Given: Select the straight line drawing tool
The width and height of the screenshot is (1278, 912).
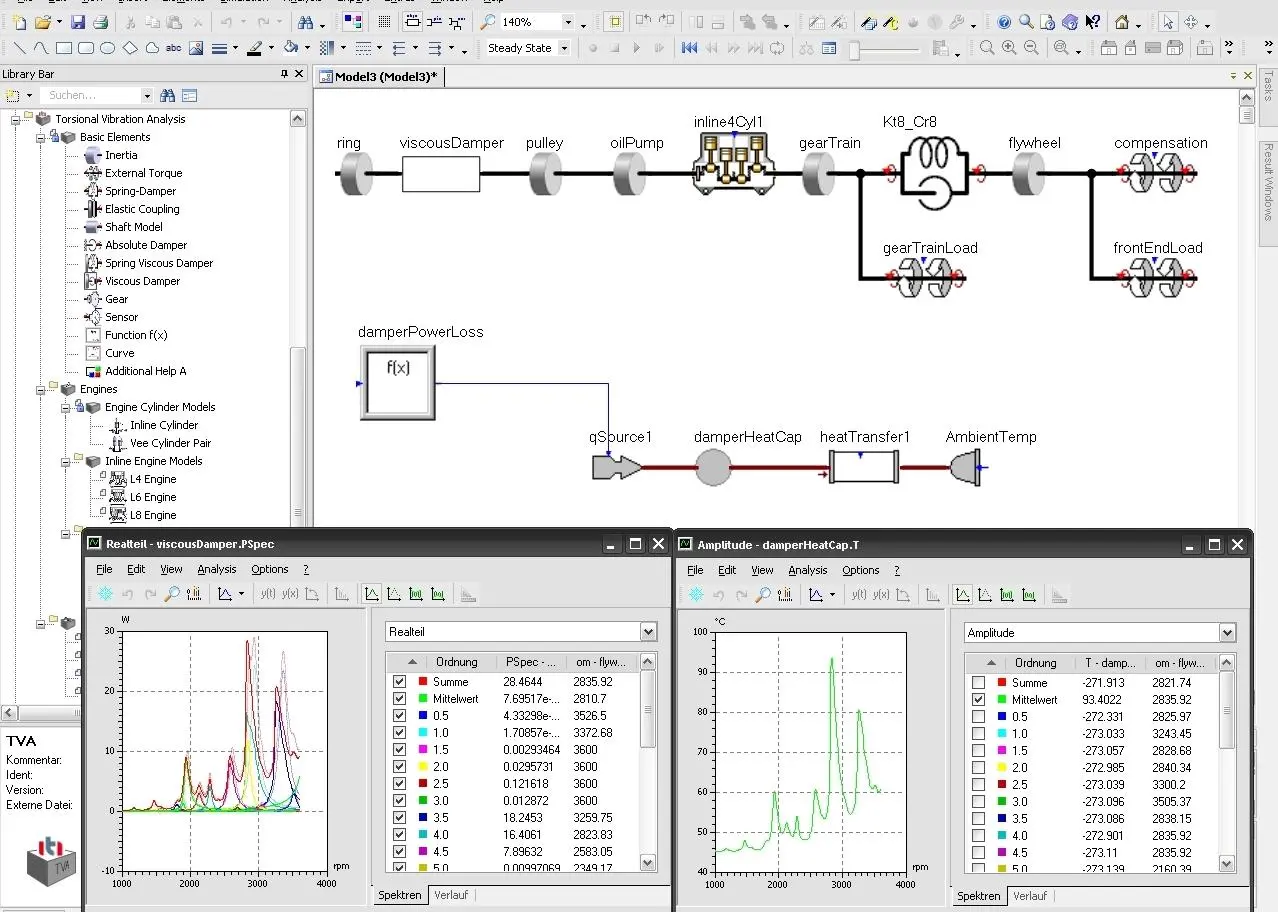Looking at the screenshot, I should [19, 47].
